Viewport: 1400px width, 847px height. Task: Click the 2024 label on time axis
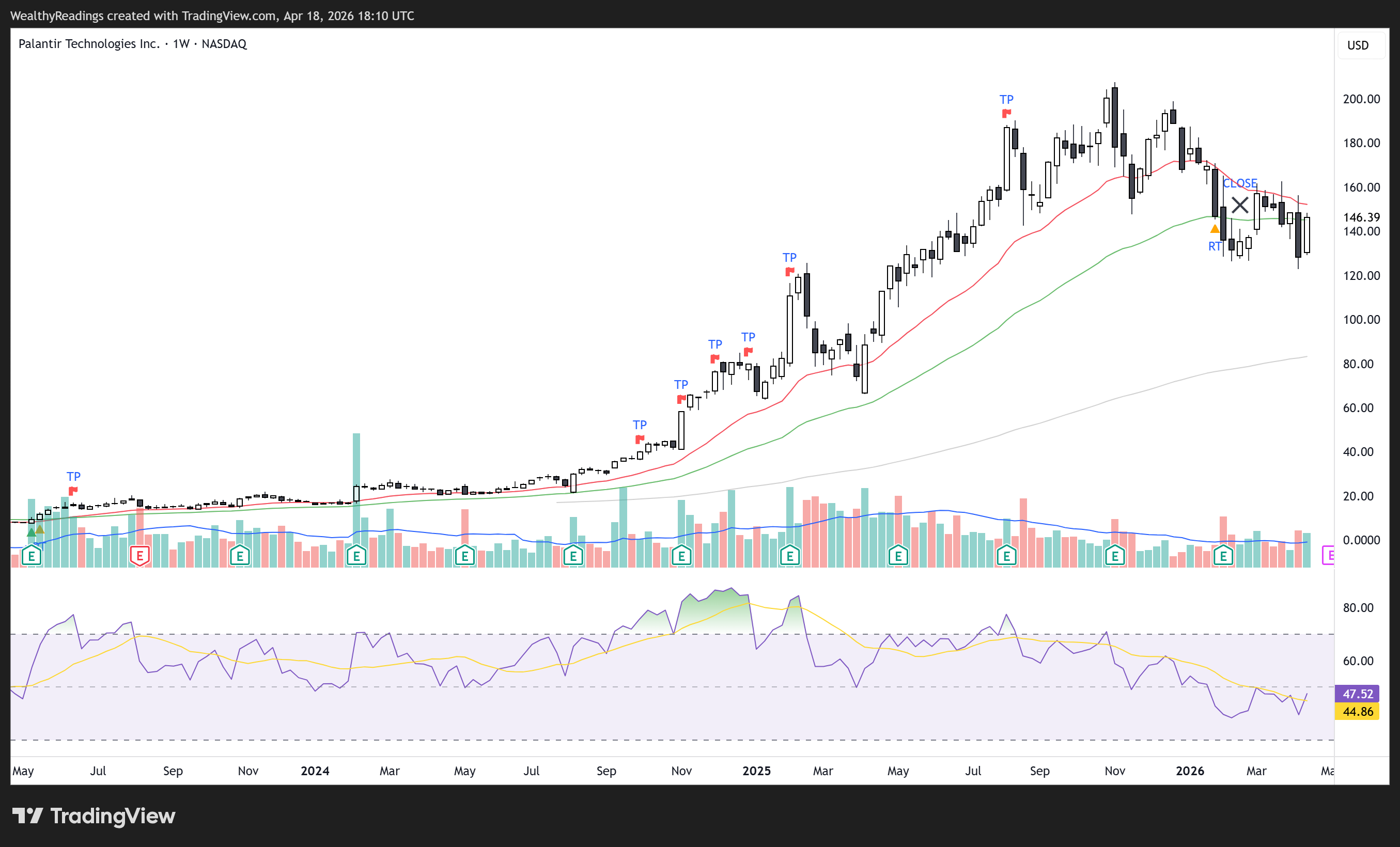(x=315, y=771)
